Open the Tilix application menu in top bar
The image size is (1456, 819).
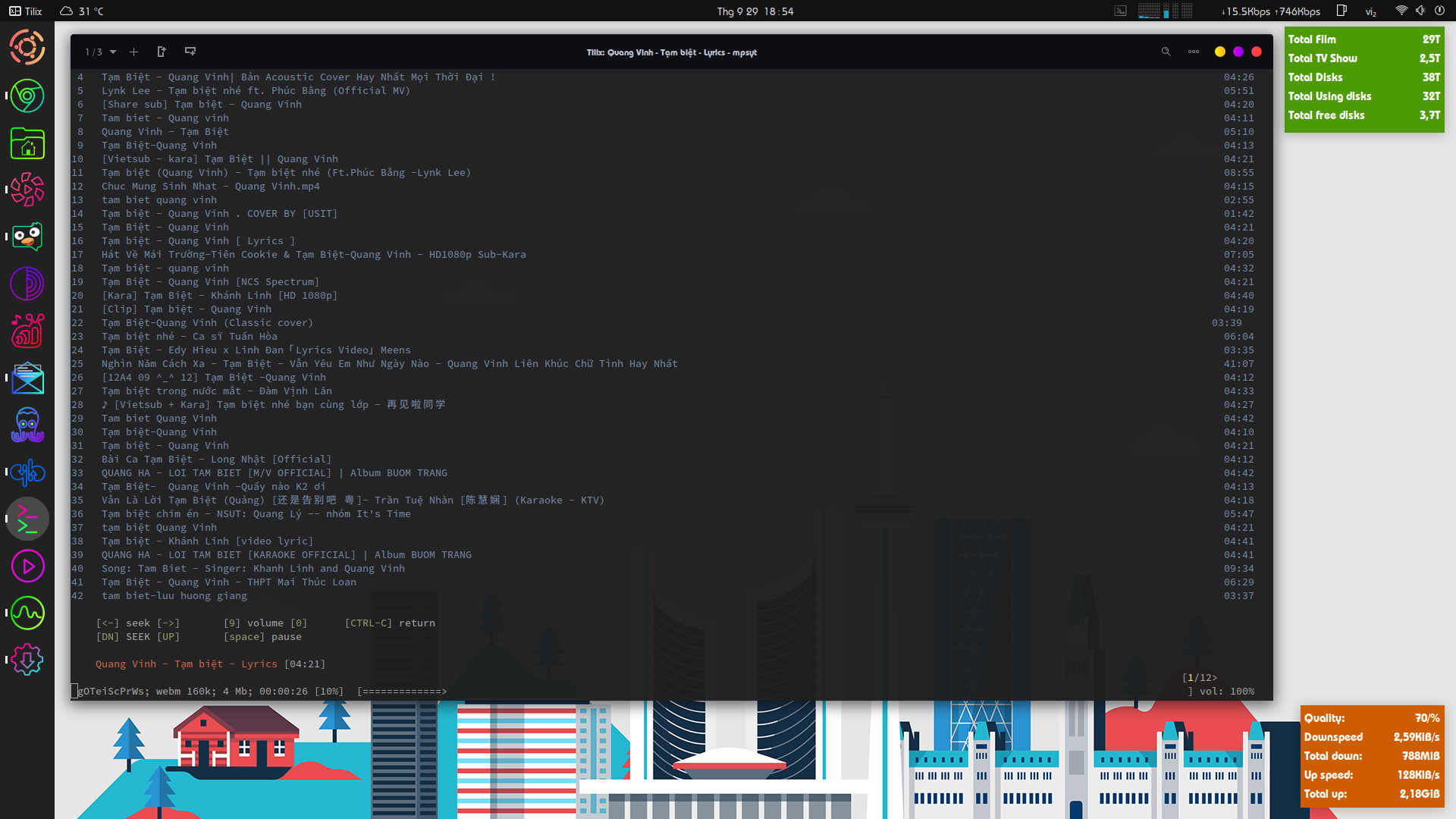point(26,11)
